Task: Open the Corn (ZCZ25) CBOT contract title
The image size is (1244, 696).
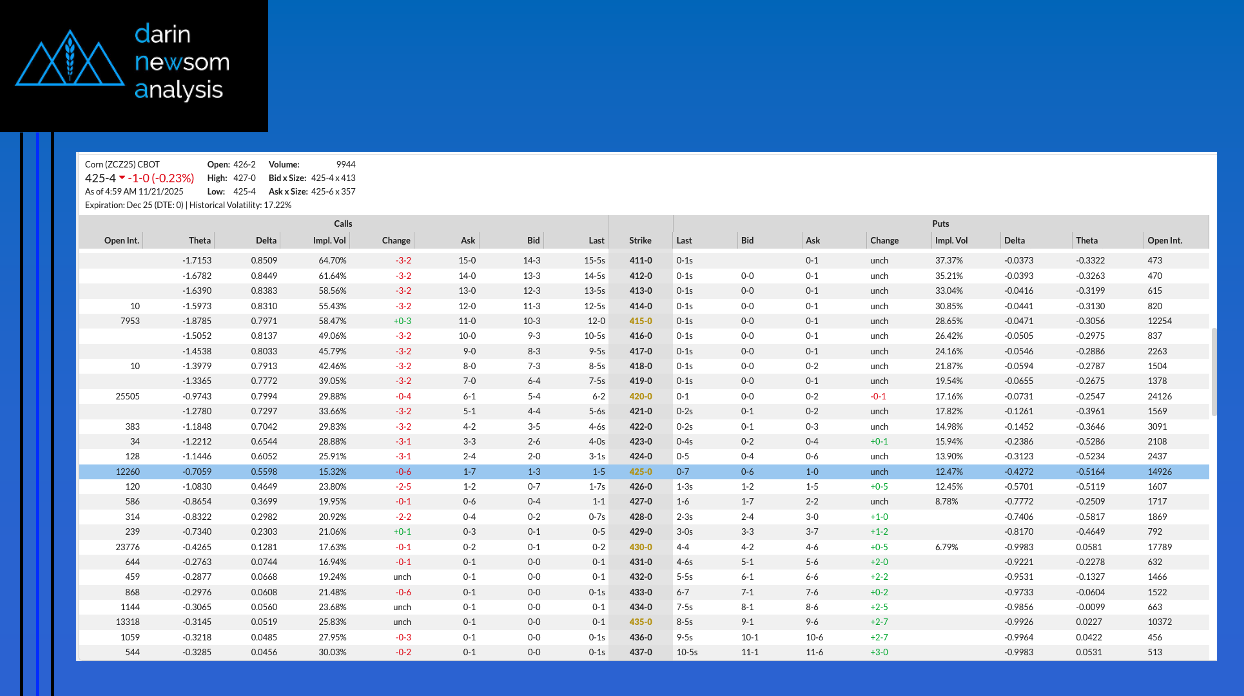Action: [122, 164]
